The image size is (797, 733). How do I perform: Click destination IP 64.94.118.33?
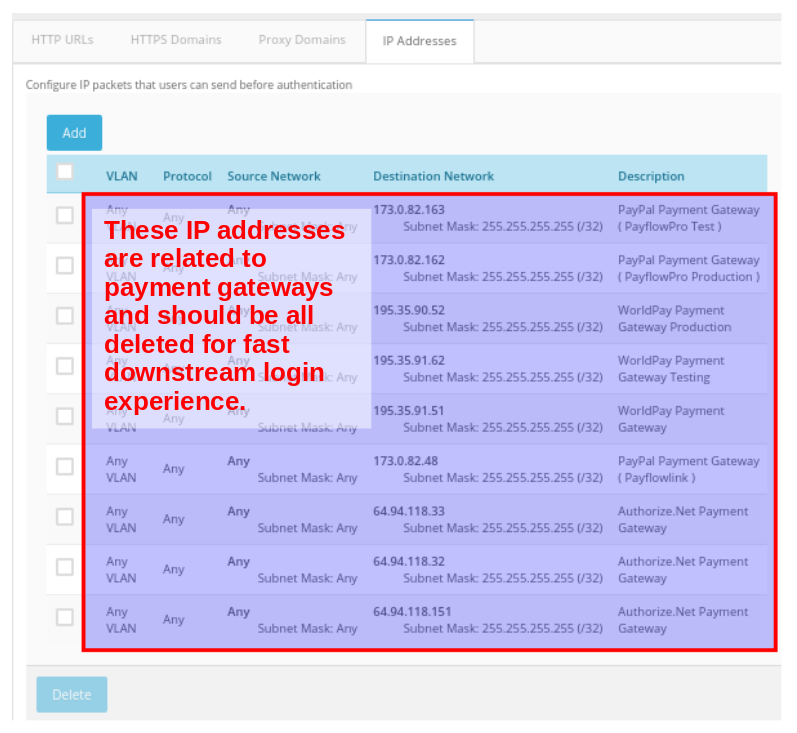[409, 512]
